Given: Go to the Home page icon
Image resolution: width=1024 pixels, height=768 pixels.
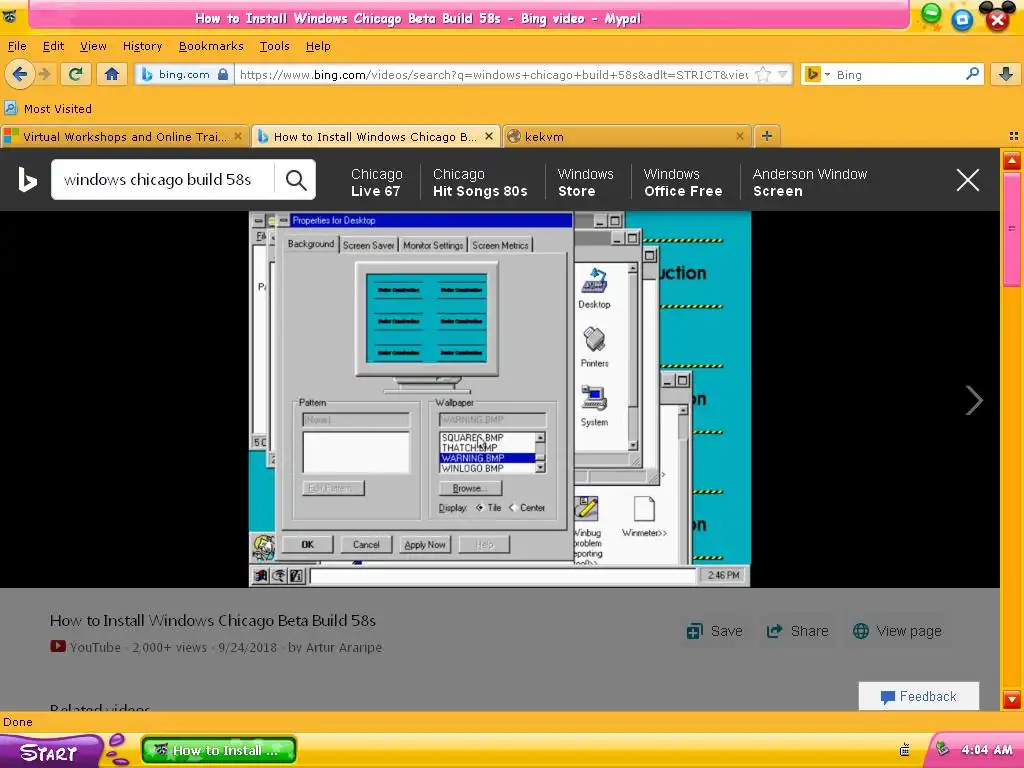Looking at the screenshot, I should tap(112, 74).
